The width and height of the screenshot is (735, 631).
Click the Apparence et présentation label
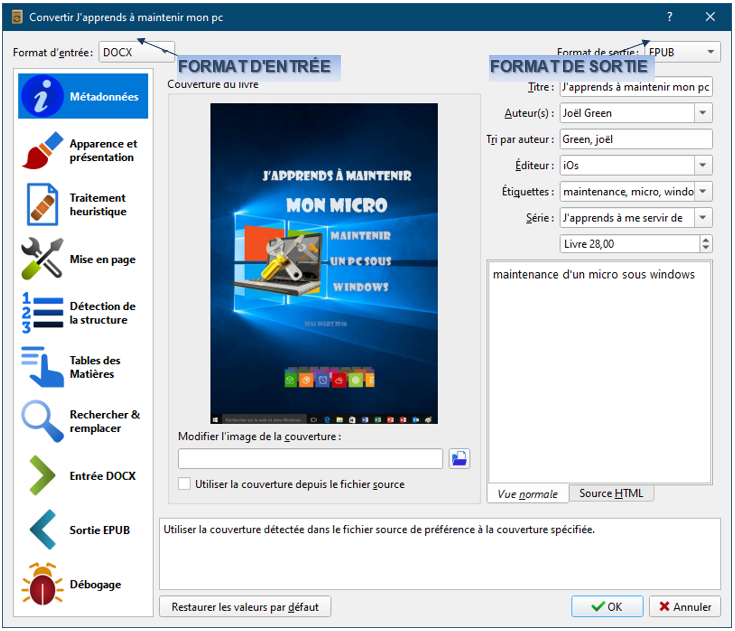(x=104, y=150)
